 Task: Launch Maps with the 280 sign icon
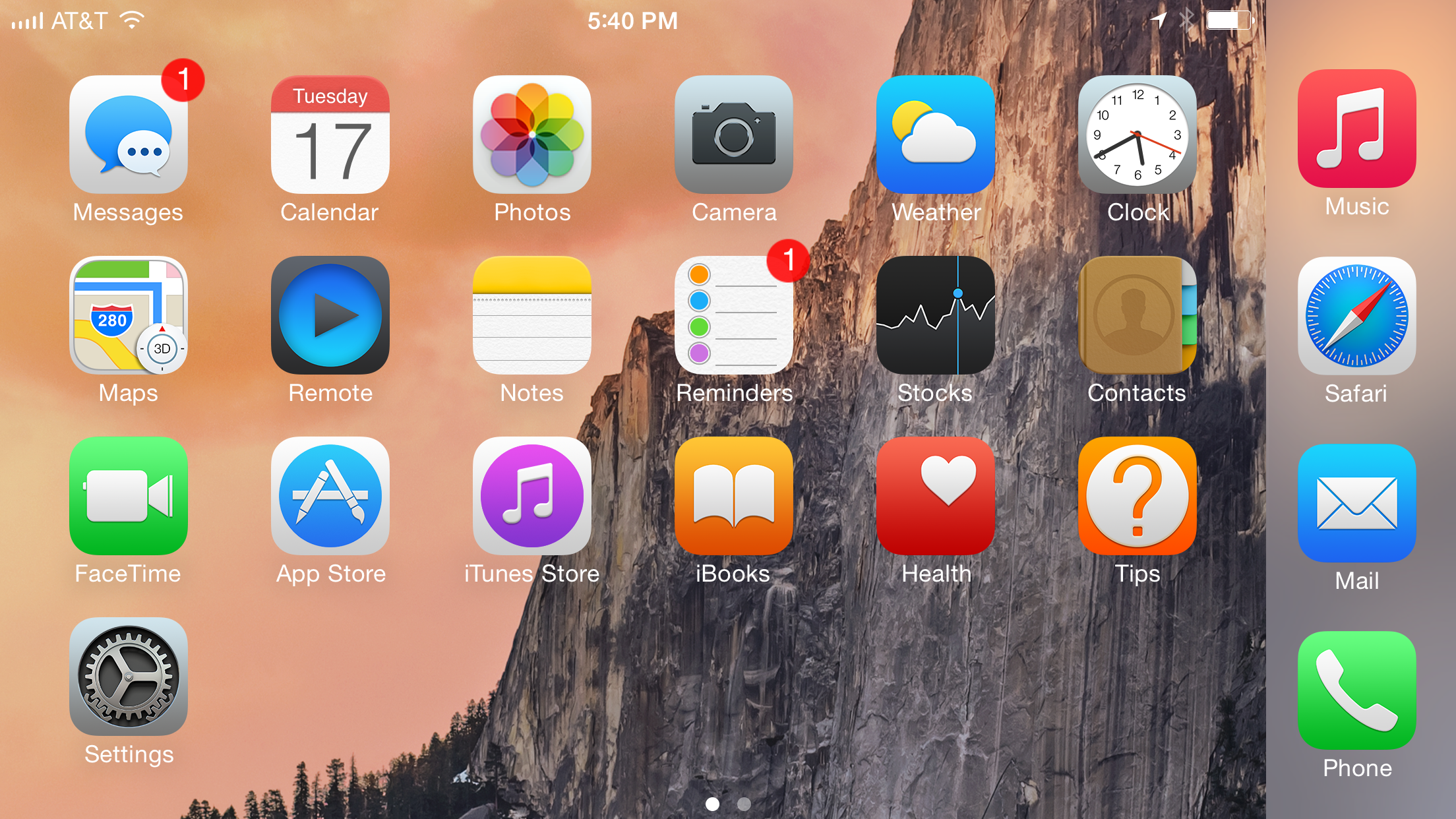click(129, 315)
